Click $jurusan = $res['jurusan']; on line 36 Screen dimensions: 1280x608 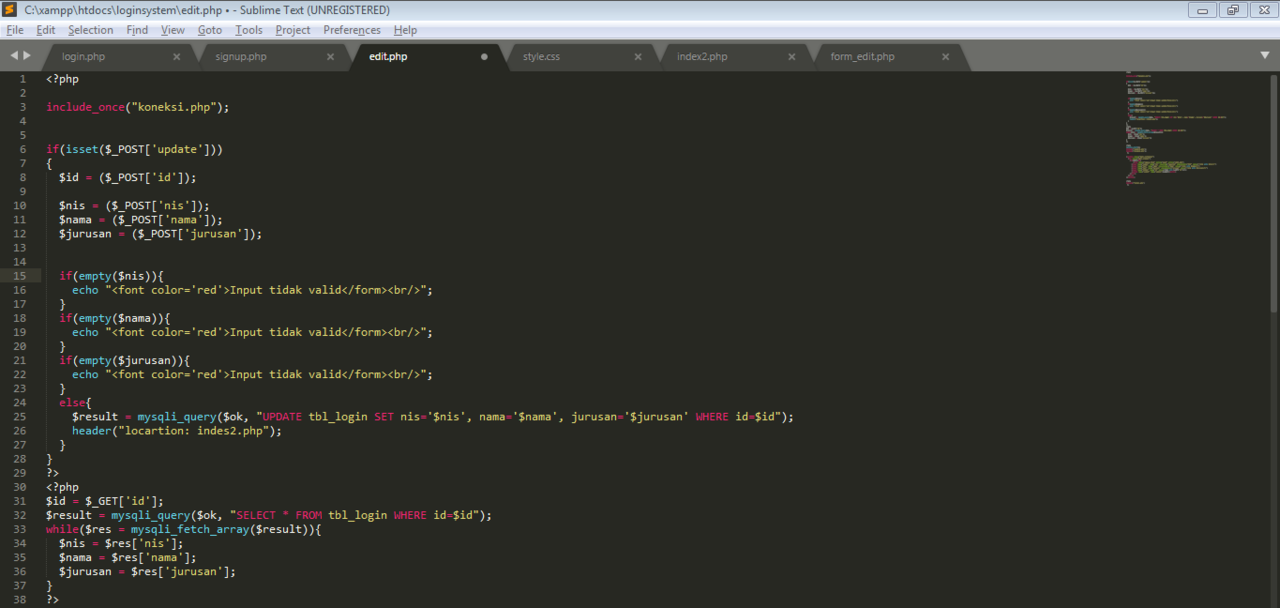pos(147,572)
